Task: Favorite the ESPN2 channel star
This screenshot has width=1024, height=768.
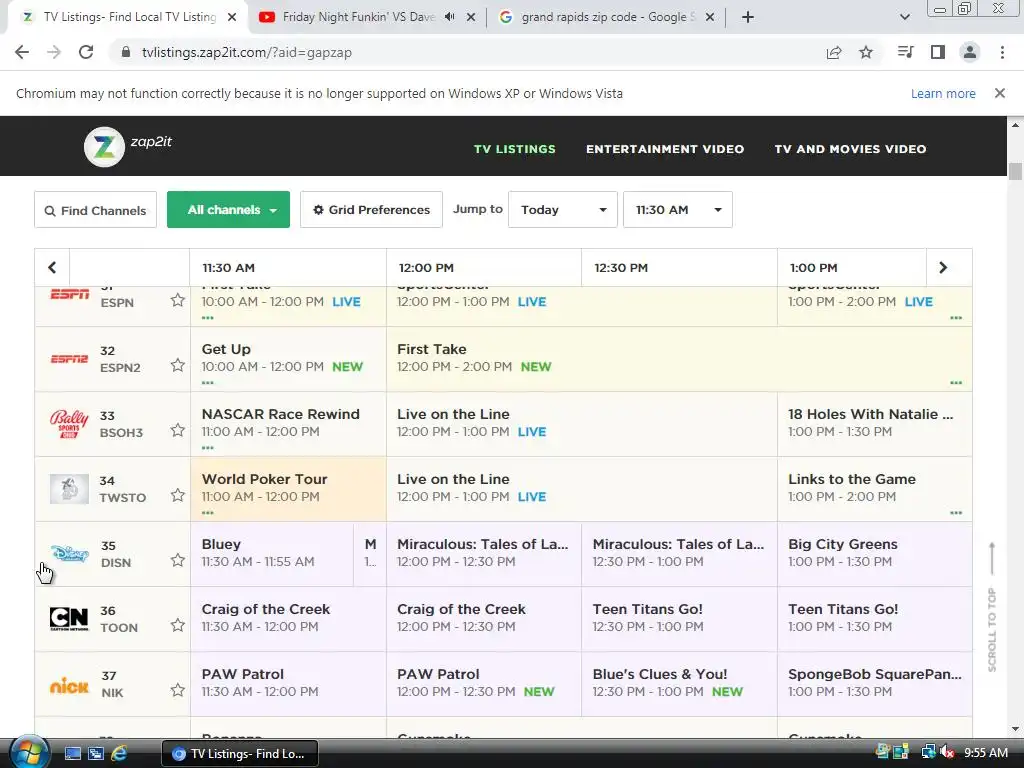Action: point(178,365)
